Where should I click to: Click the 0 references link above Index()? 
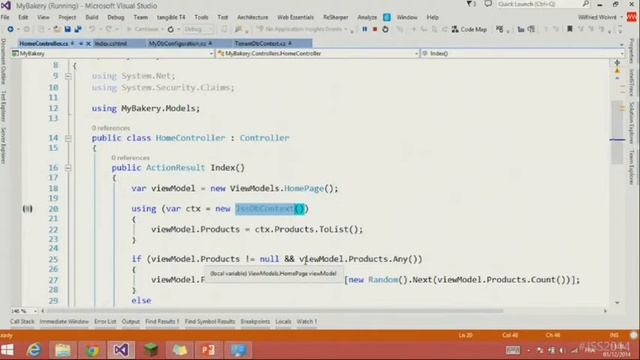[x=130, y=158]
